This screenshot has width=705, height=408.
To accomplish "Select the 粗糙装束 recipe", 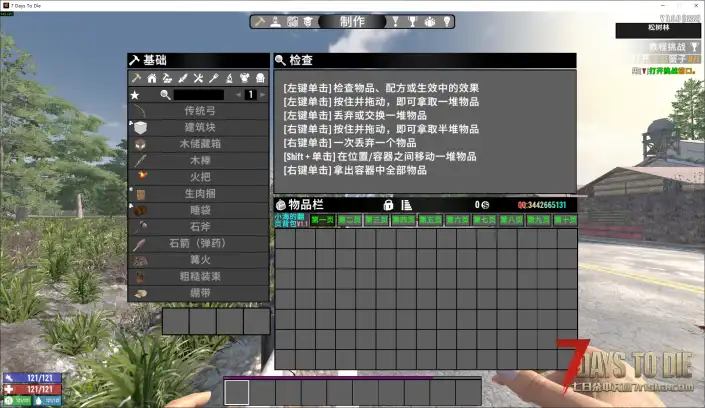I will [x=199, y=277].
